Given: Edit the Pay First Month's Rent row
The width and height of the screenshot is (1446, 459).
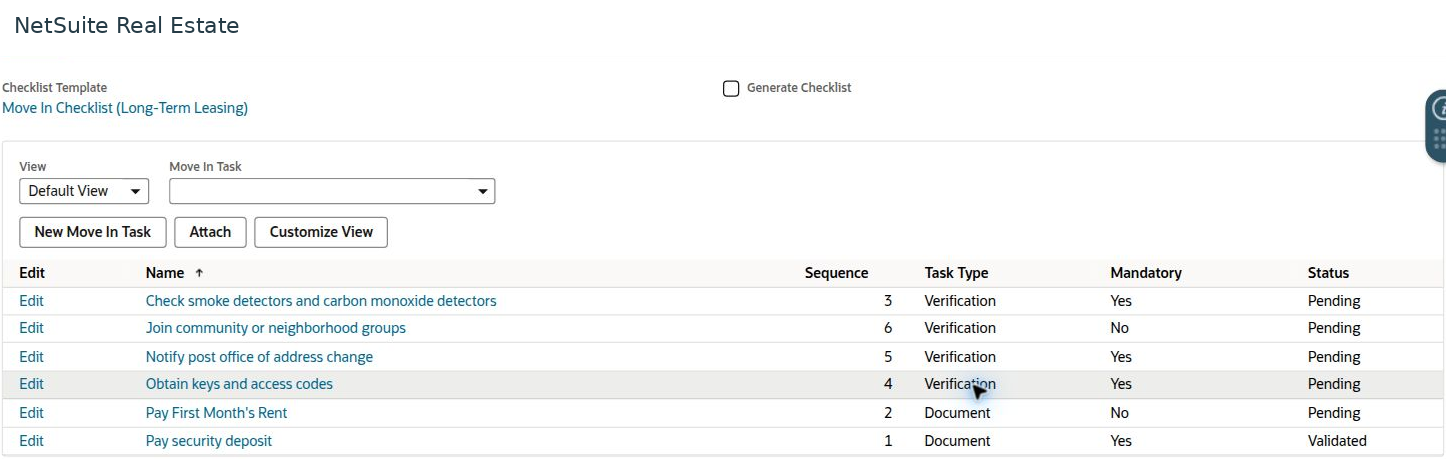Looking at the screenshot, I should [31, 413].
